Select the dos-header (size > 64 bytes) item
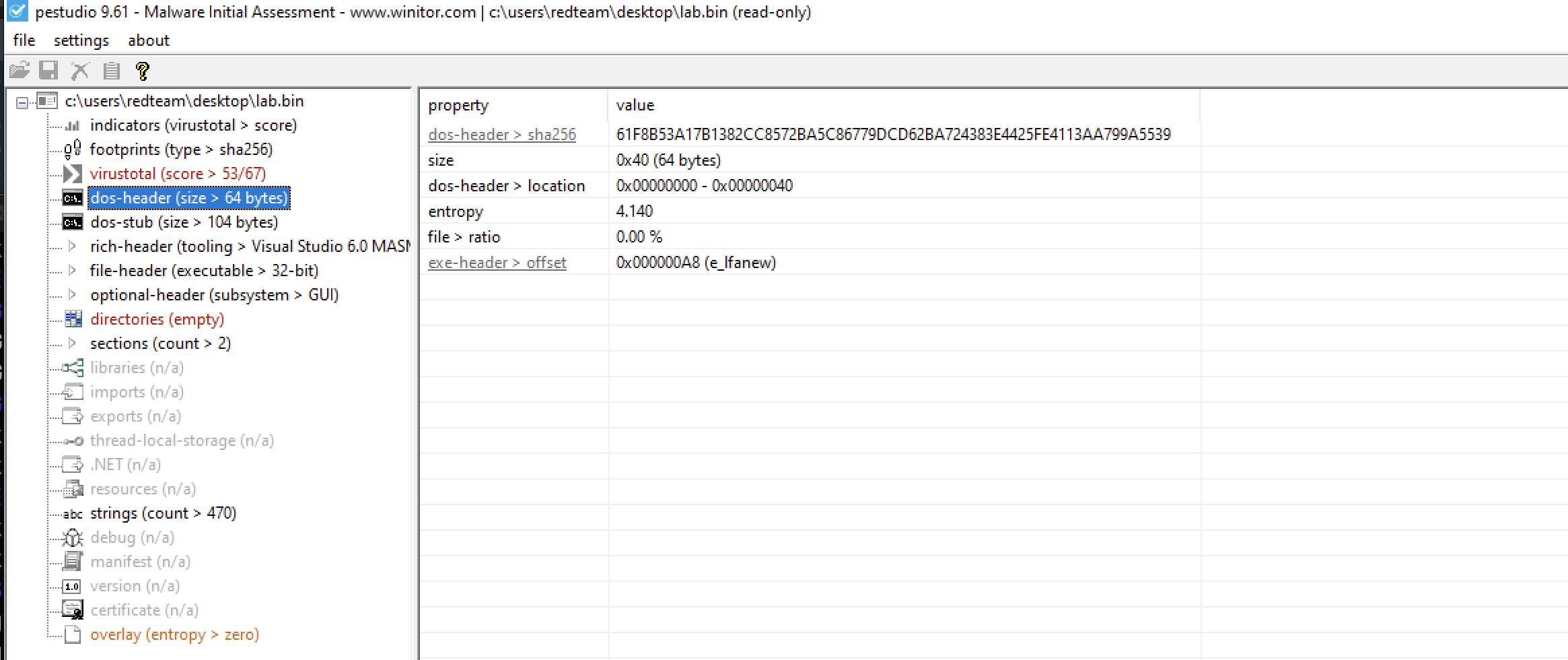 (189, 198)
